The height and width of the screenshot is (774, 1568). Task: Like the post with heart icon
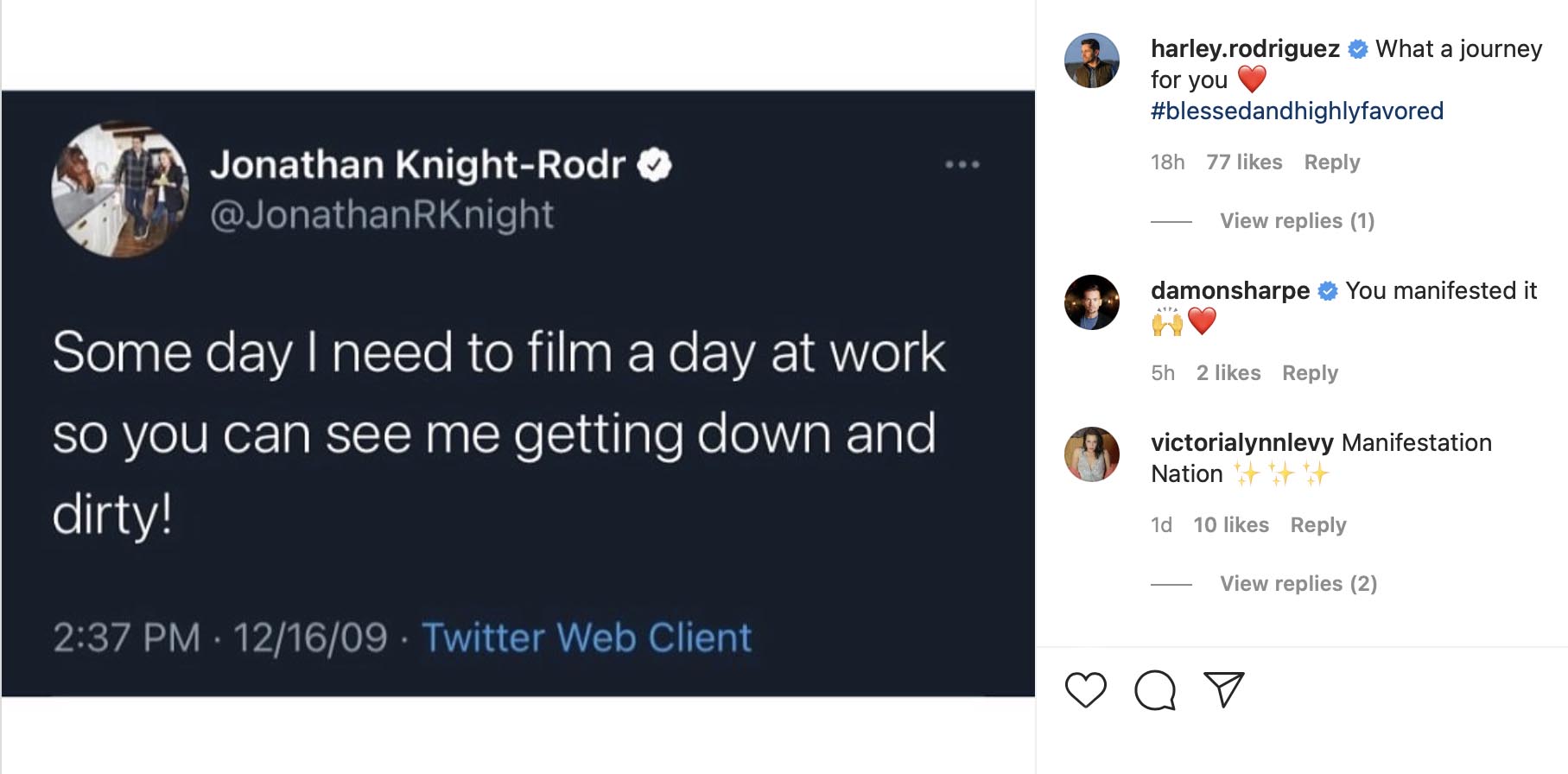click(x=1086, y=690)
